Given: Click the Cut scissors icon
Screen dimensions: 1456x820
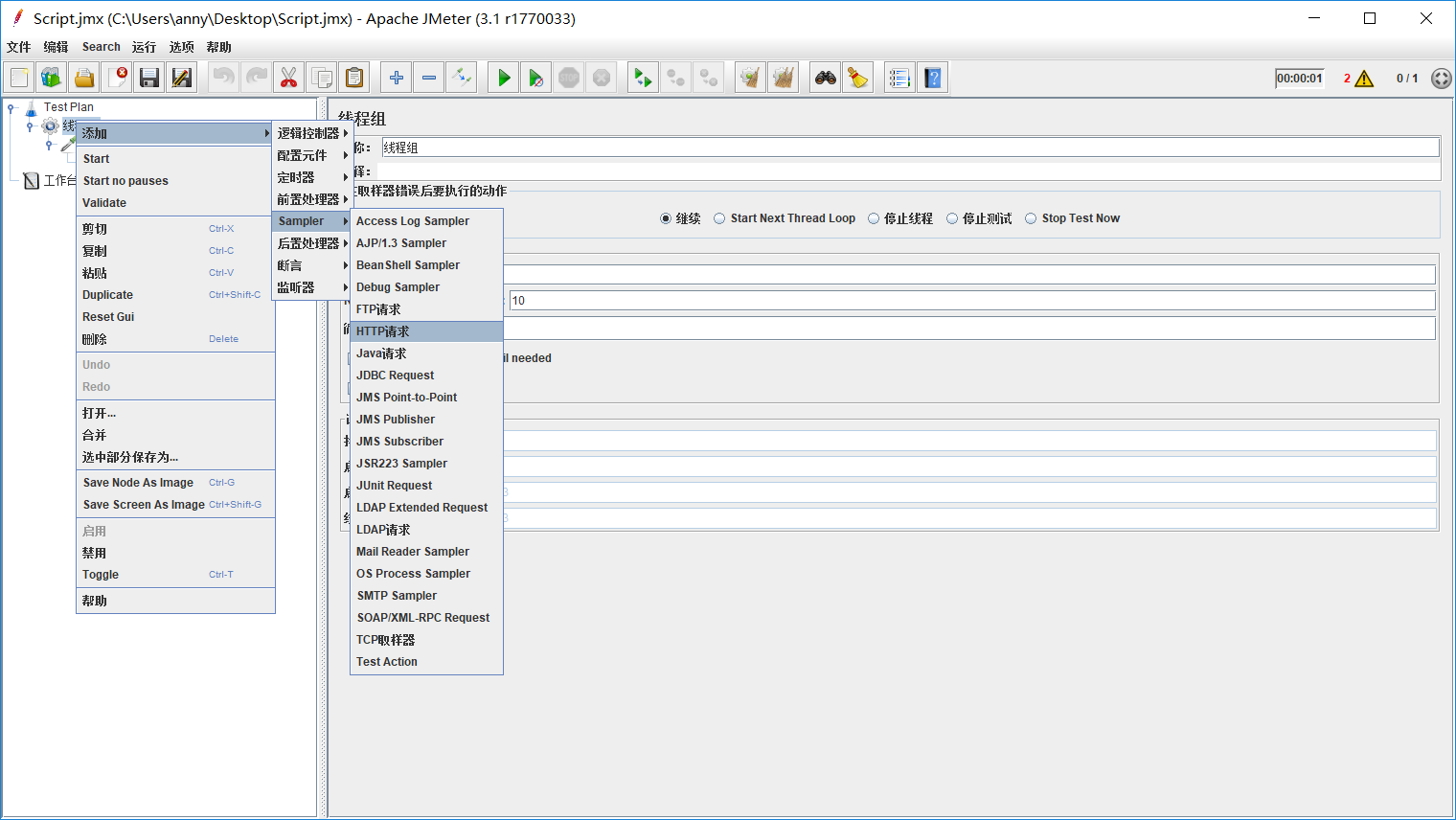Looking at the screenshot, I should 289,78.
